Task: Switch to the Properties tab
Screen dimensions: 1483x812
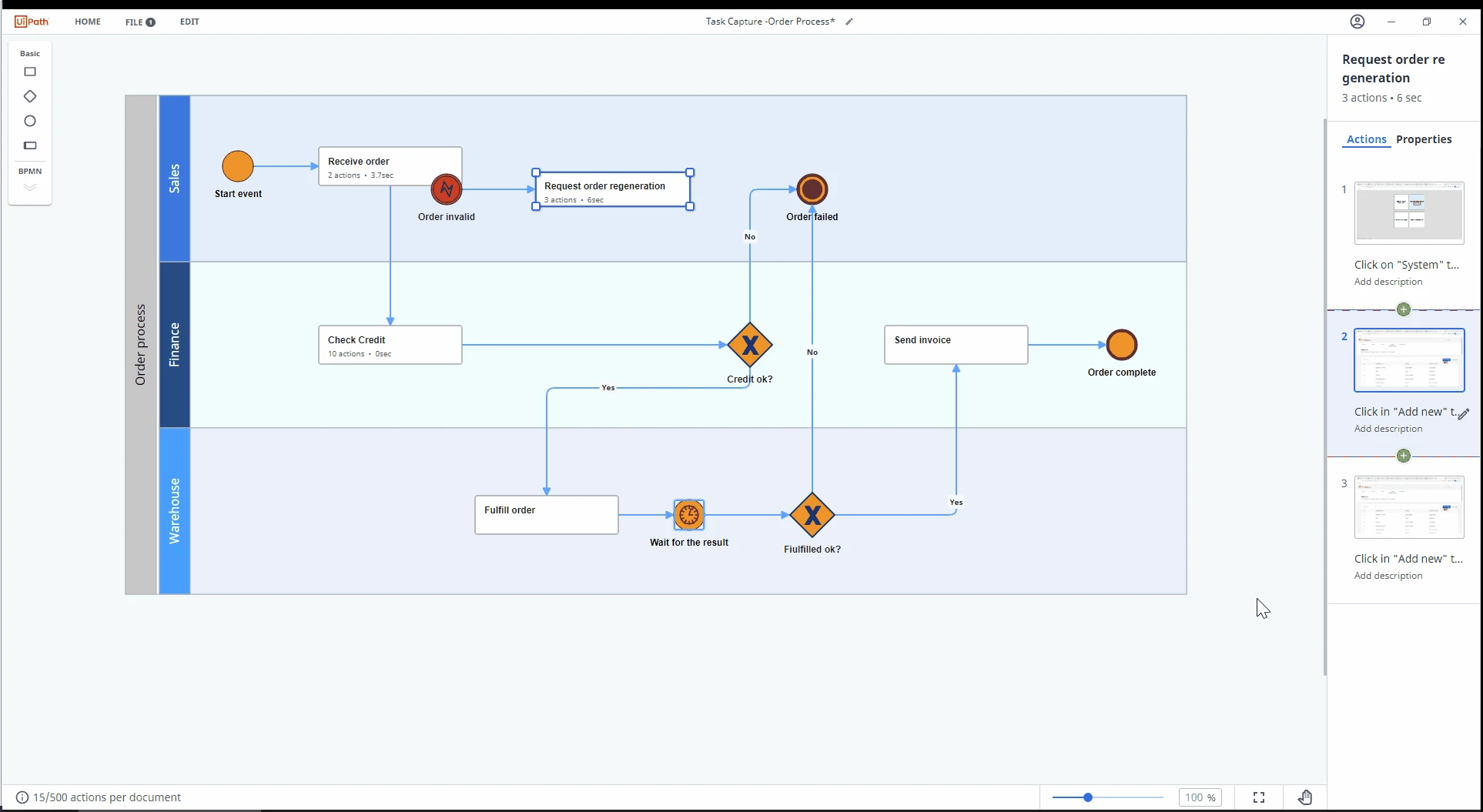Action: point(1424,139)
